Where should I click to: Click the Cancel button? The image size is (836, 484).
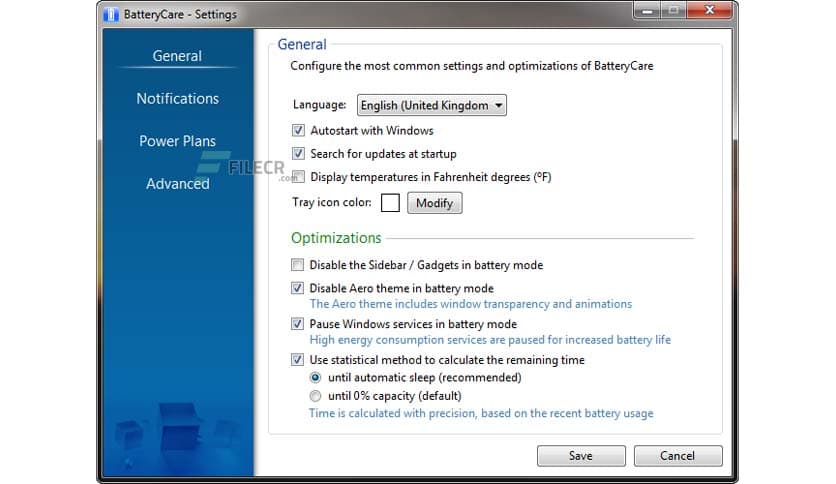tap(678, 456)
